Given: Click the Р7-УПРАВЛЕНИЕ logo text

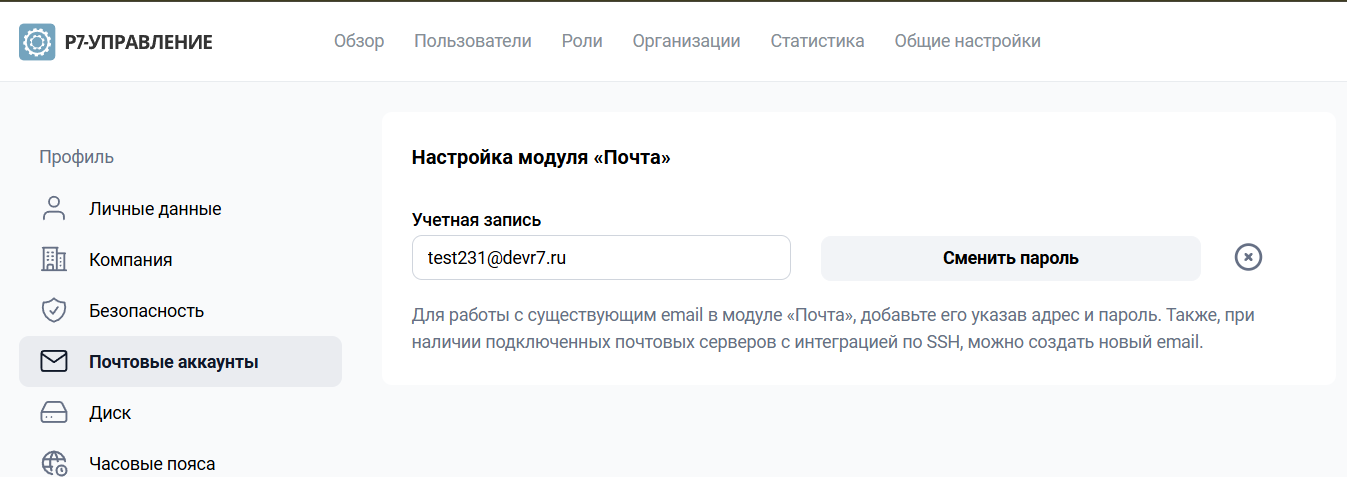Looking at the screenshot, I should click(x=138, y=42).
